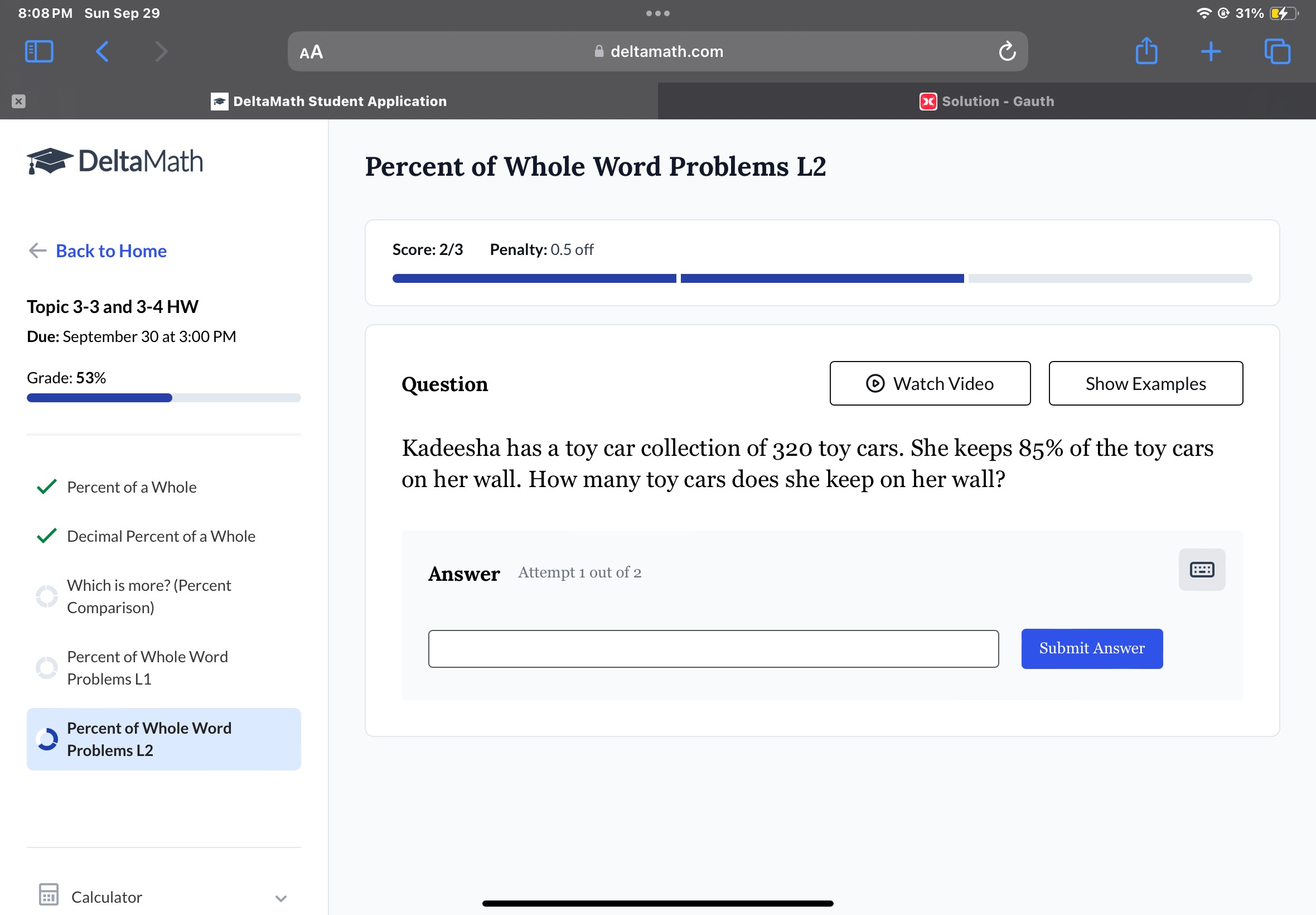Open a new tab with plus icon
Image resolution: width=1316 pixels, height=915 pixels.
tap(1211, 51)
